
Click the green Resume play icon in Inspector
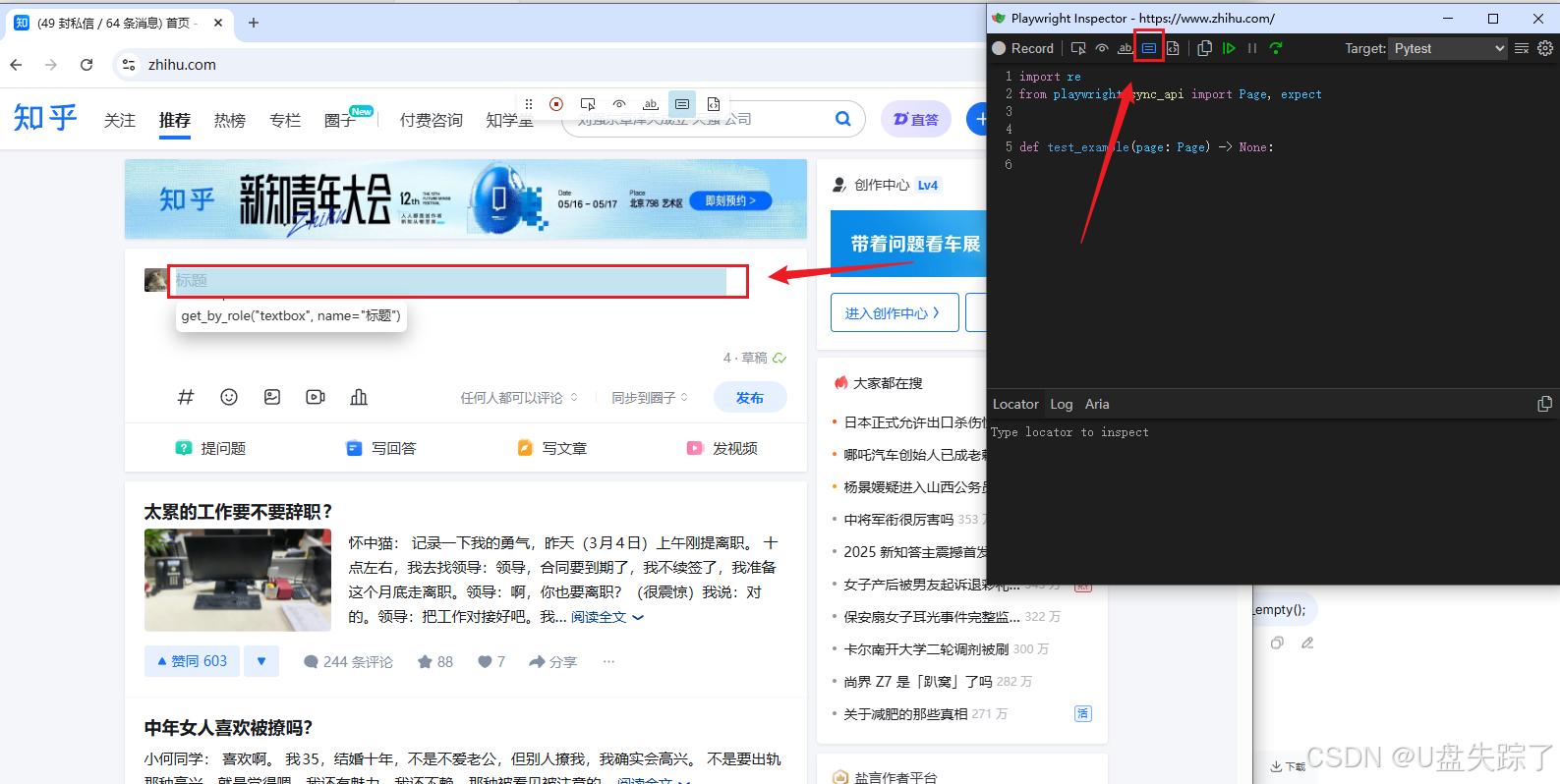1229,48
